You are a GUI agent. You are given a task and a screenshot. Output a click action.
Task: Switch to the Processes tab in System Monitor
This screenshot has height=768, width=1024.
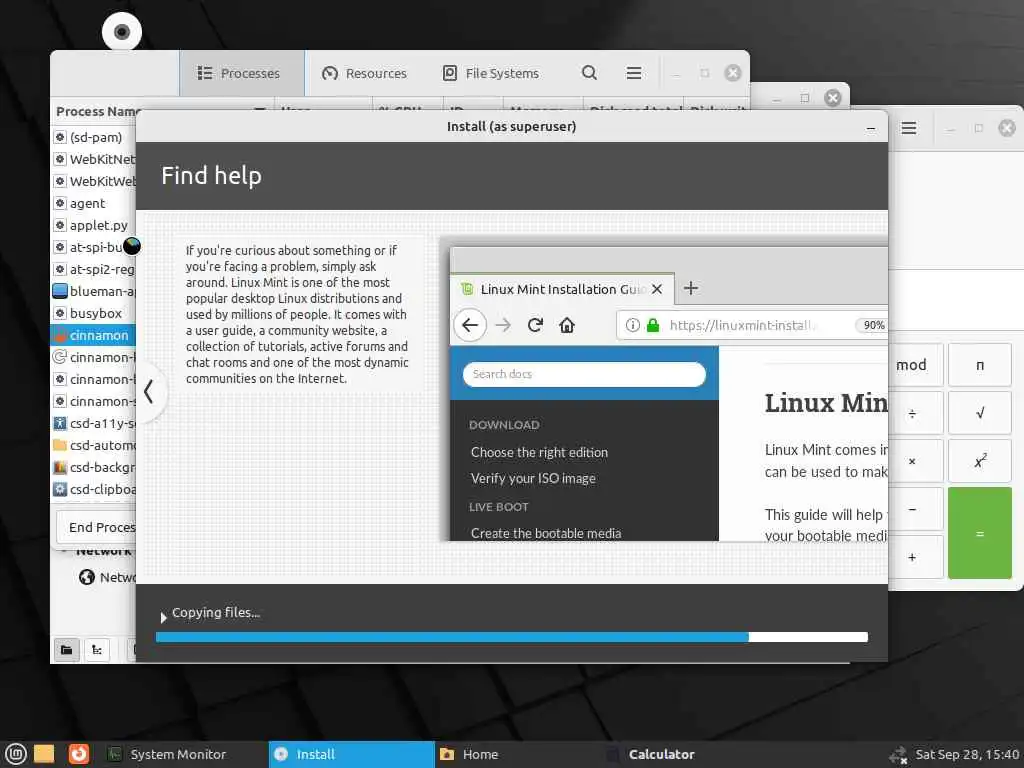coord(242,73)
